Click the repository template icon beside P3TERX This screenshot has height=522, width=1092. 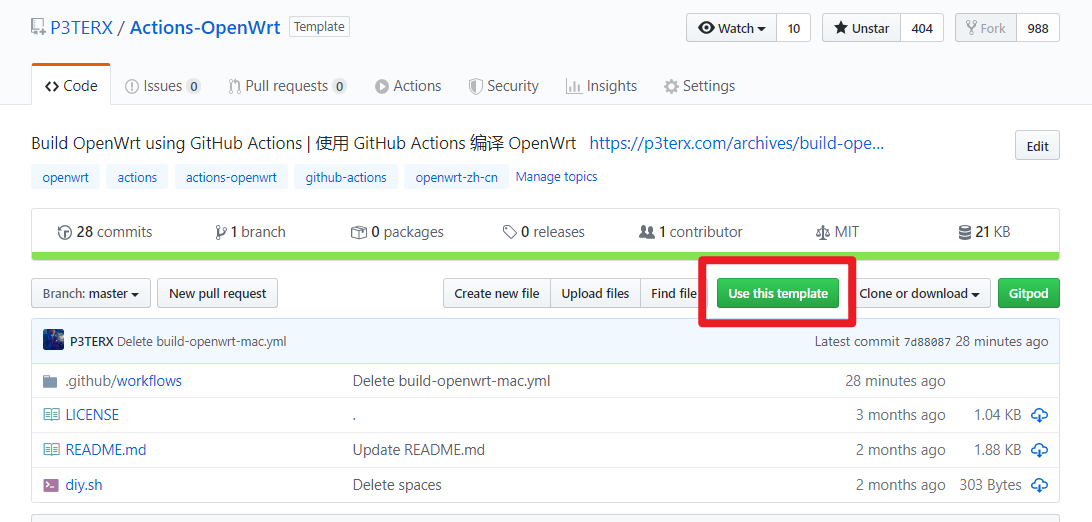pyautogui.click(x=38, y=28)
